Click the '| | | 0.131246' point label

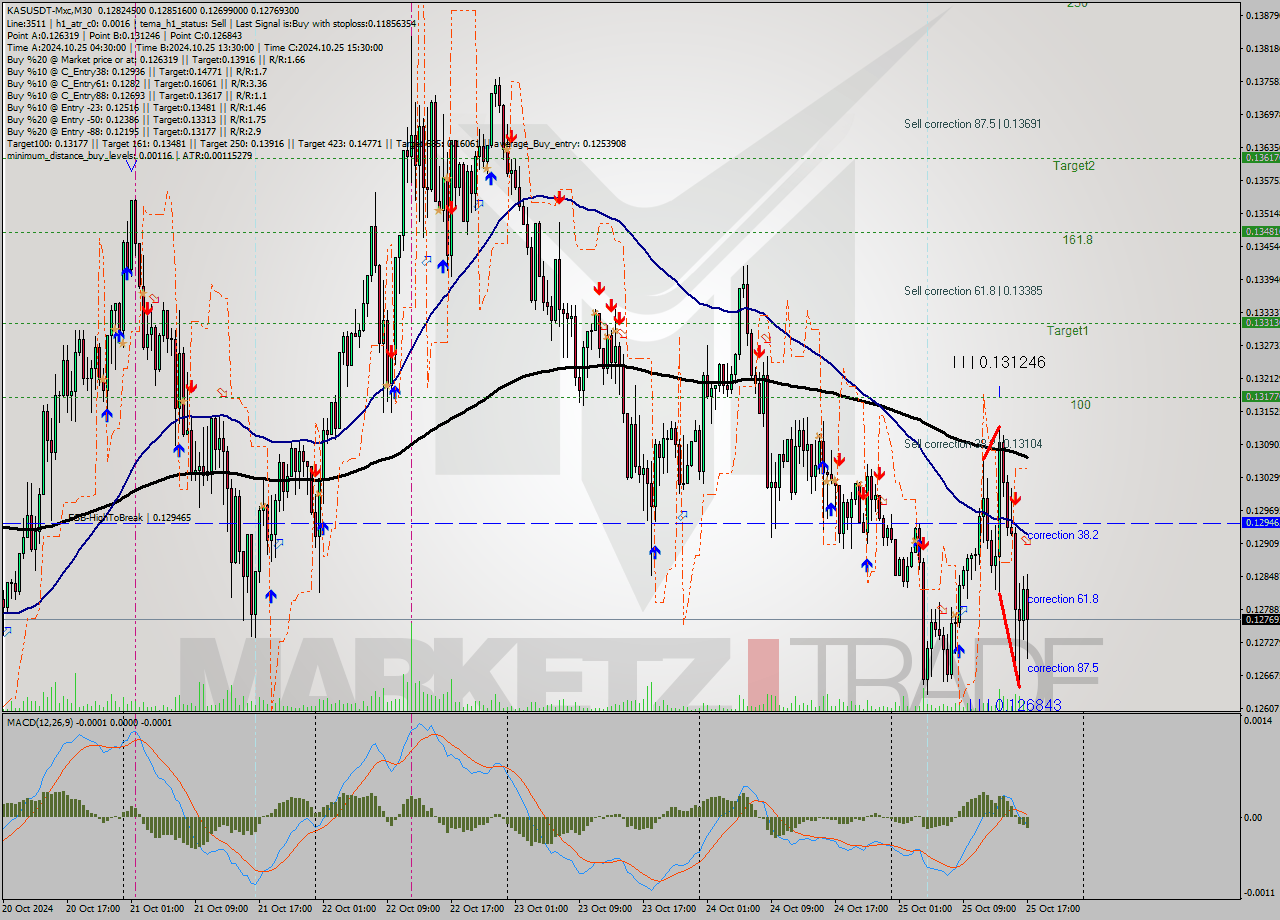999,363
